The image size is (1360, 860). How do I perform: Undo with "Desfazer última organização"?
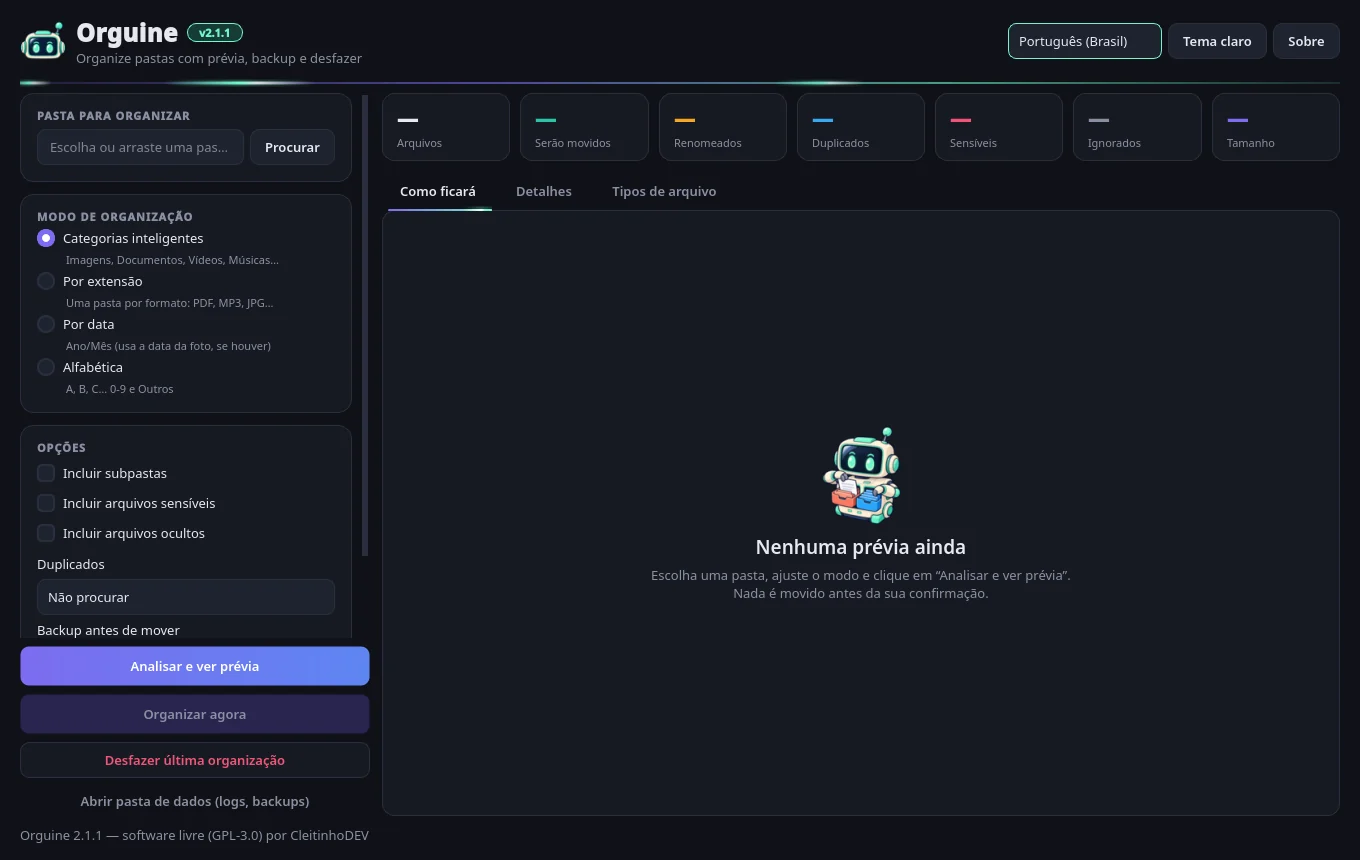195,760
